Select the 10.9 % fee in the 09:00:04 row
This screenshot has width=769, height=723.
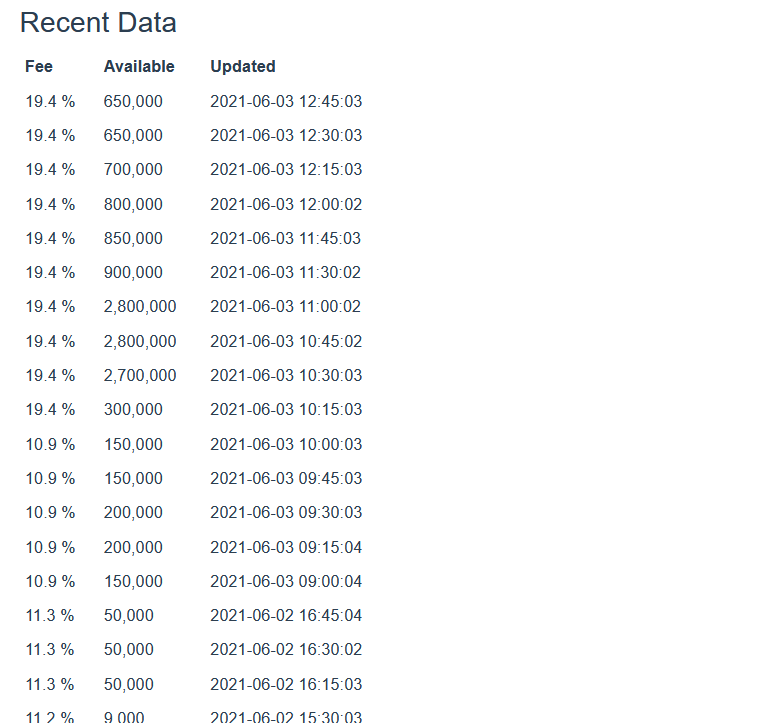(50, 581)
